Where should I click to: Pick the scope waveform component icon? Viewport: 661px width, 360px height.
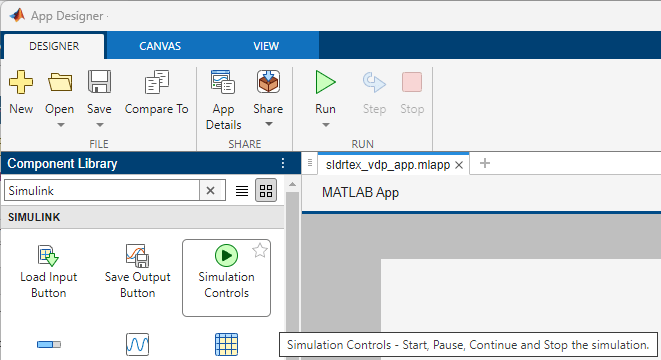pyautogui.click(x=137, y=344)
